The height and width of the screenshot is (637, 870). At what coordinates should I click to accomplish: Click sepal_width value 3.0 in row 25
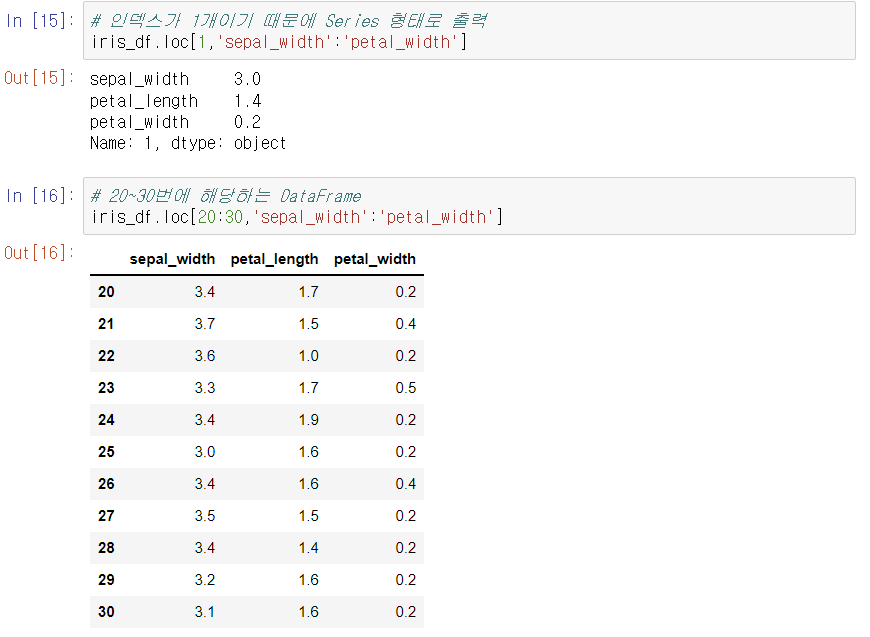pyautogui.click(x=205, y=452)
